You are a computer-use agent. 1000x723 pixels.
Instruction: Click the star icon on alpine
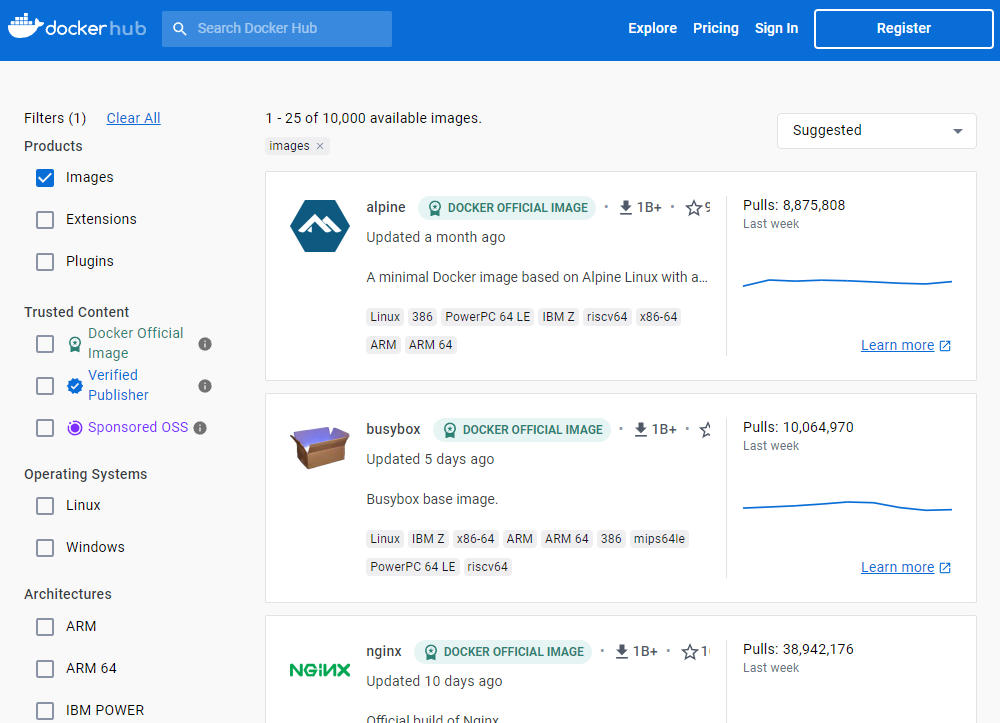click(693, 208)
